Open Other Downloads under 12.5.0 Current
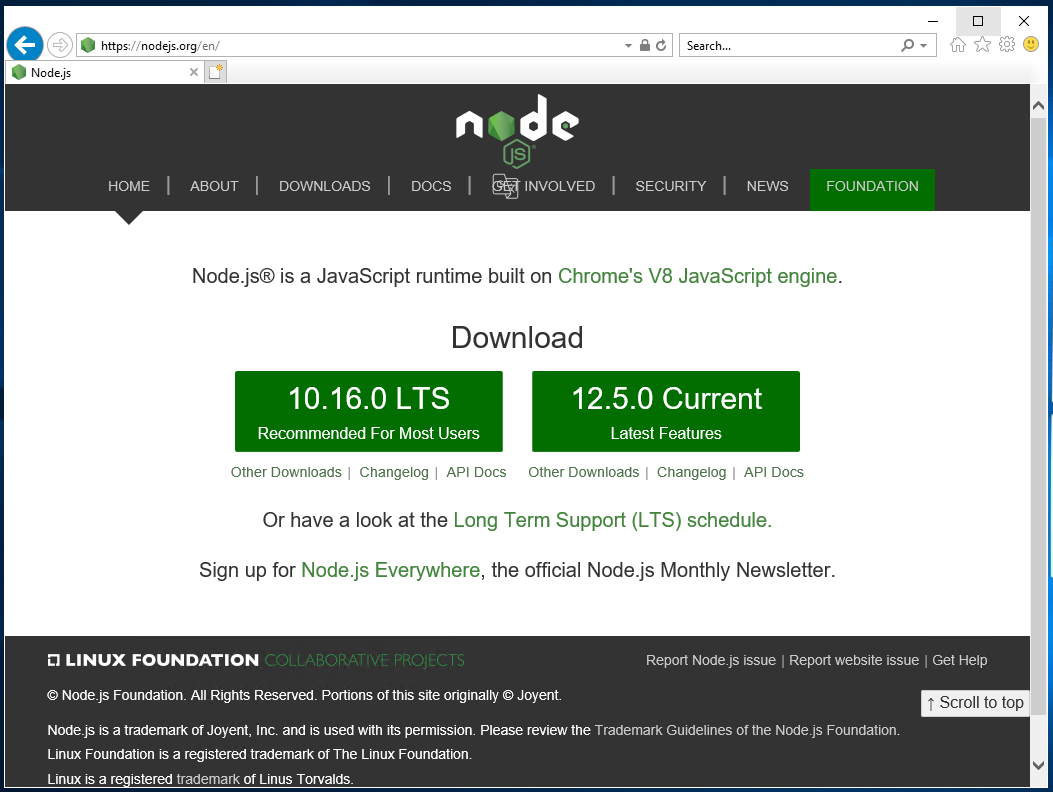Image resolution: width=1053 pixels, height=792 pixels. pos(584,472)
